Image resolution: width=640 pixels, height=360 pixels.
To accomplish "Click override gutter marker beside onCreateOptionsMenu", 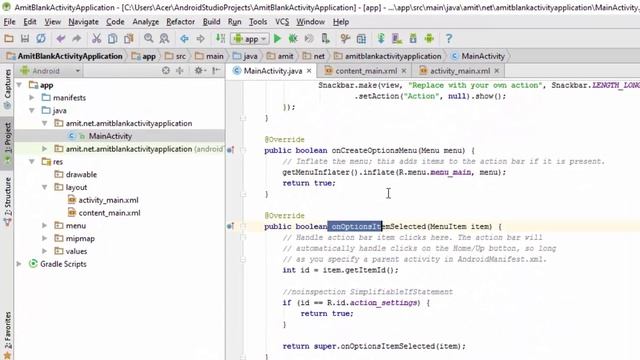I will pyautogui.click(x=231, y=150).
